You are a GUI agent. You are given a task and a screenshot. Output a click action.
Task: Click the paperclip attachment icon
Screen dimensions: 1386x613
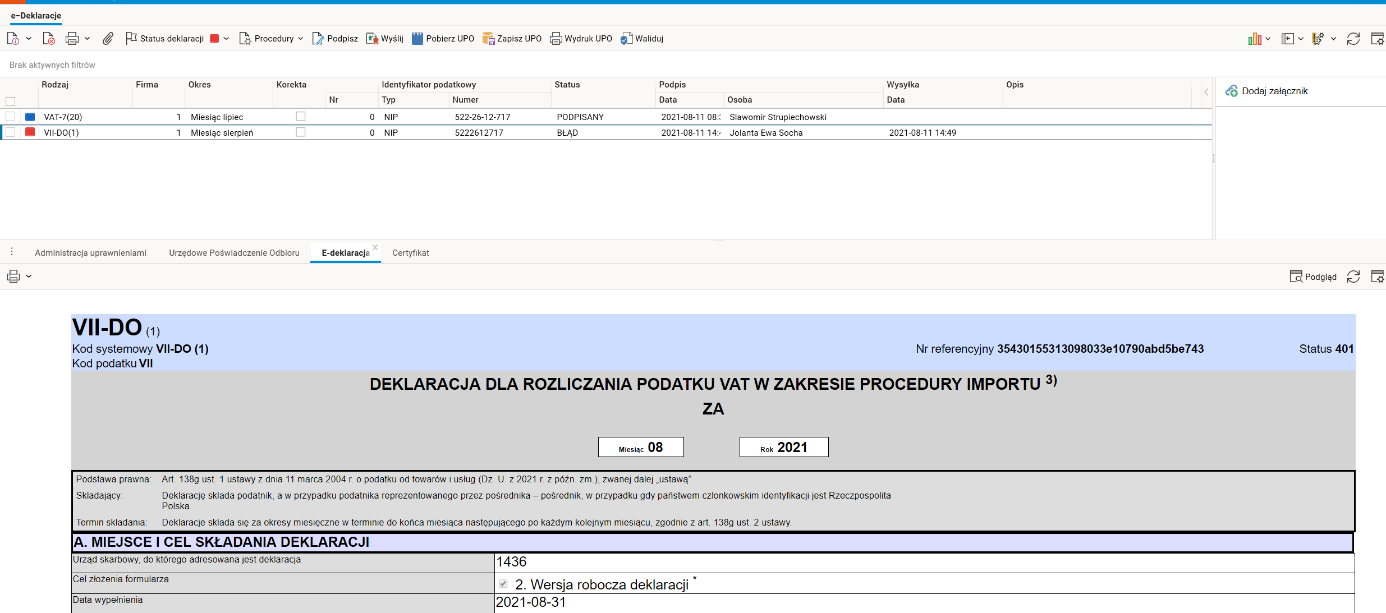pyautogui.click(x=108, y=38)
